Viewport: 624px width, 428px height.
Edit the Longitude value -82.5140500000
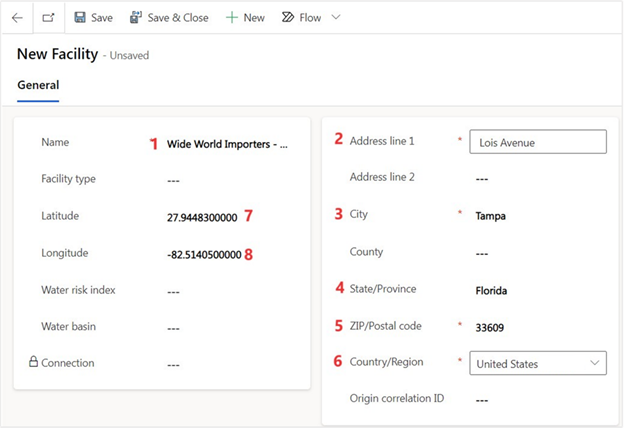pos(204,255)
